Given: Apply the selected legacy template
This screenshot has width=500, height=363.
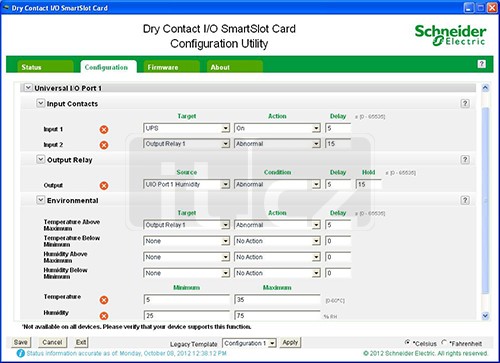Looking at the screenshot, I should click(290, 342).
